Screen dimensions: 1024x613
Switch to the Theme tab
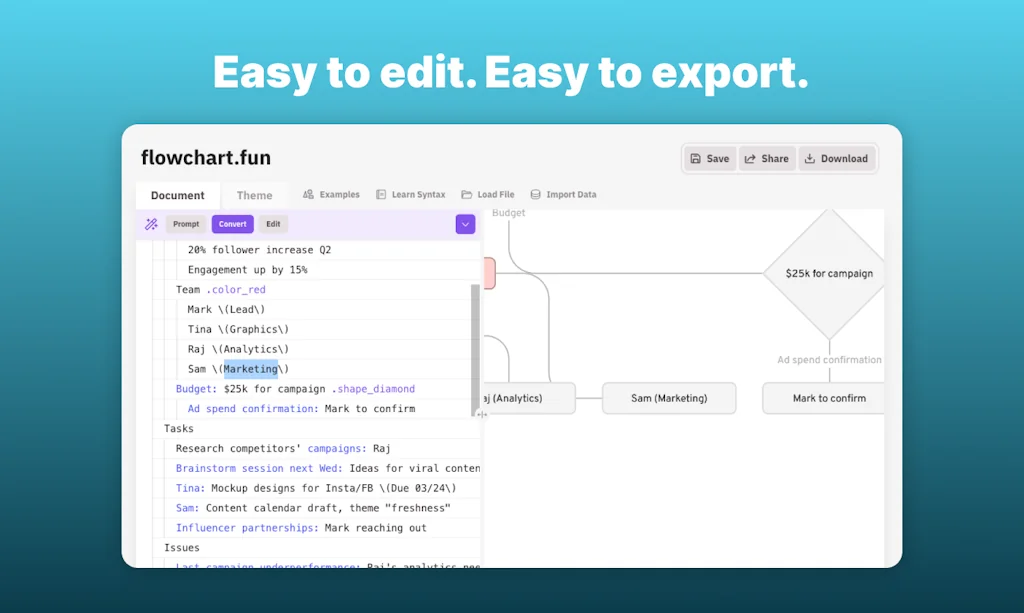[255, 194]
